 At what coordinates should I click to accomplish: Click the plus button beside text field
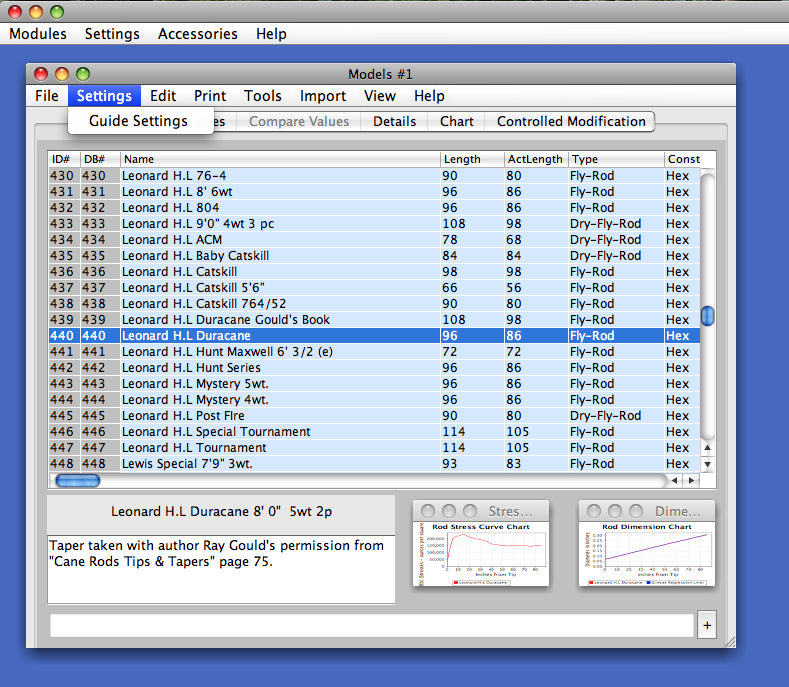point(707,625)
